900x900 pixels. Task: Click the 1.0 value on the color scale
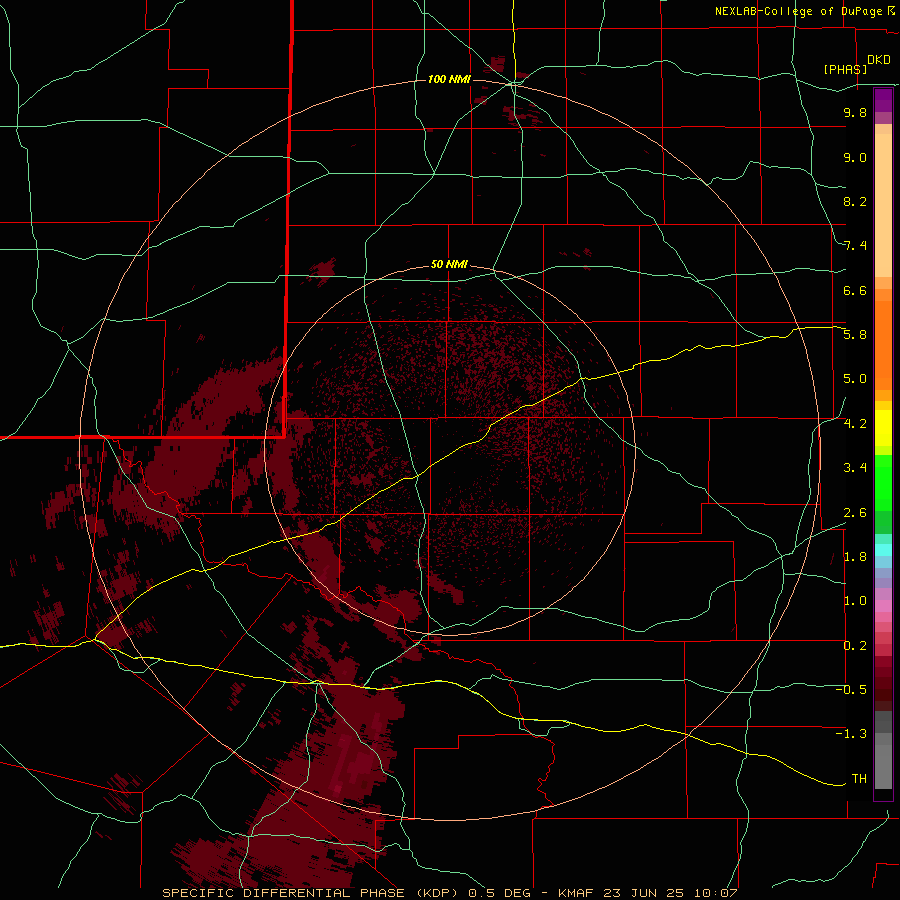855,601
